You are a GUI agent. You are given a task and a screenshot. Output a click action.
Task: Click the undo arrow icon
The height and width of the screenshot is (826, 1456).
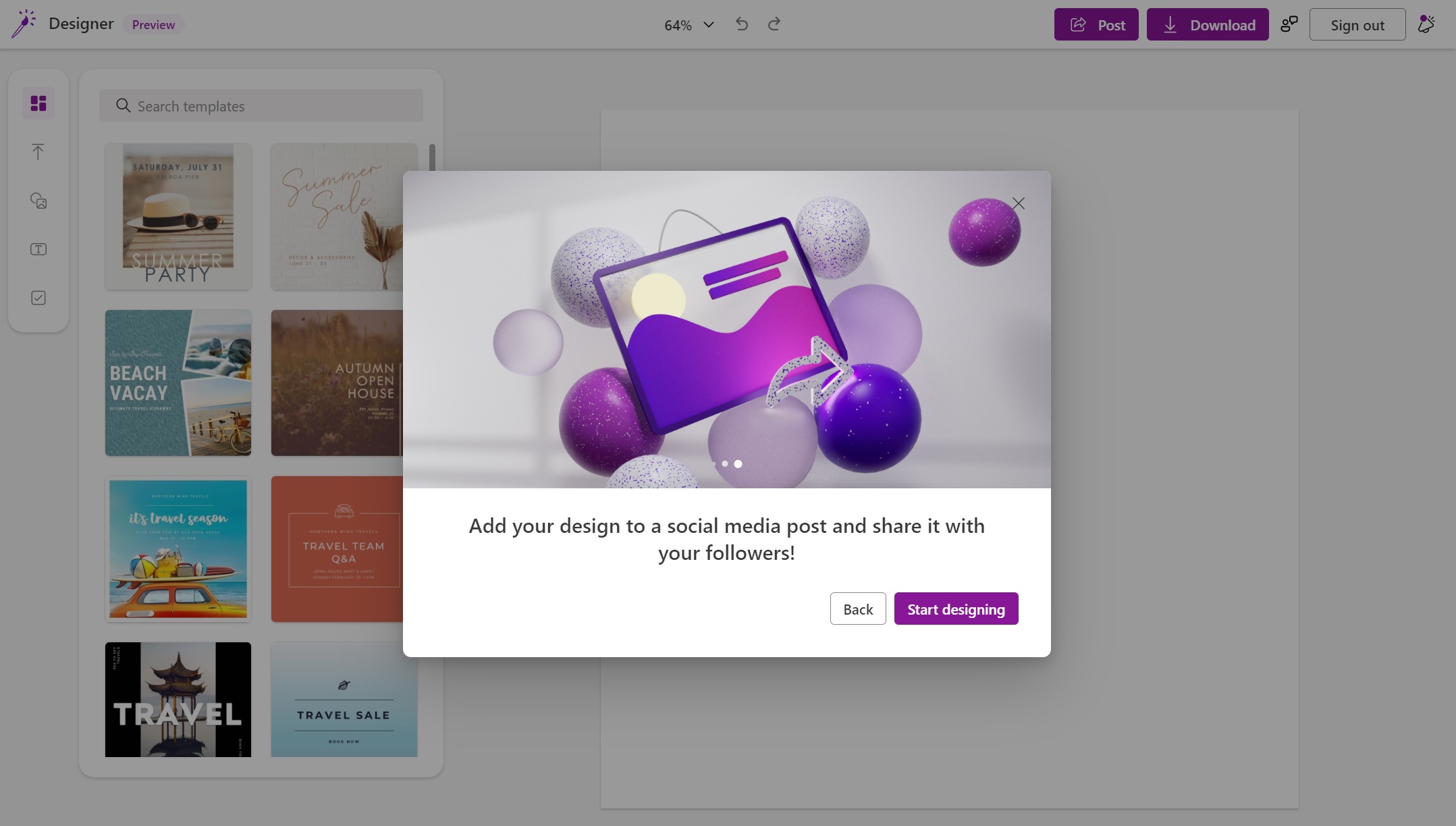(x=741, y=23)
